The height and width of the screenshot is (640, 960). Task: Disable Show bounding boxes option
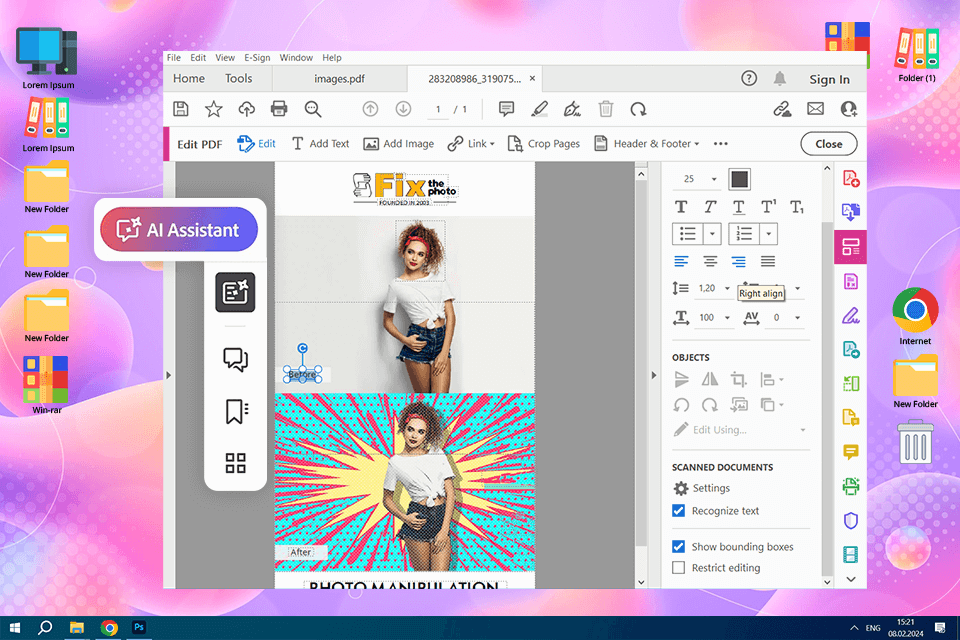click(x=679, y=547)
